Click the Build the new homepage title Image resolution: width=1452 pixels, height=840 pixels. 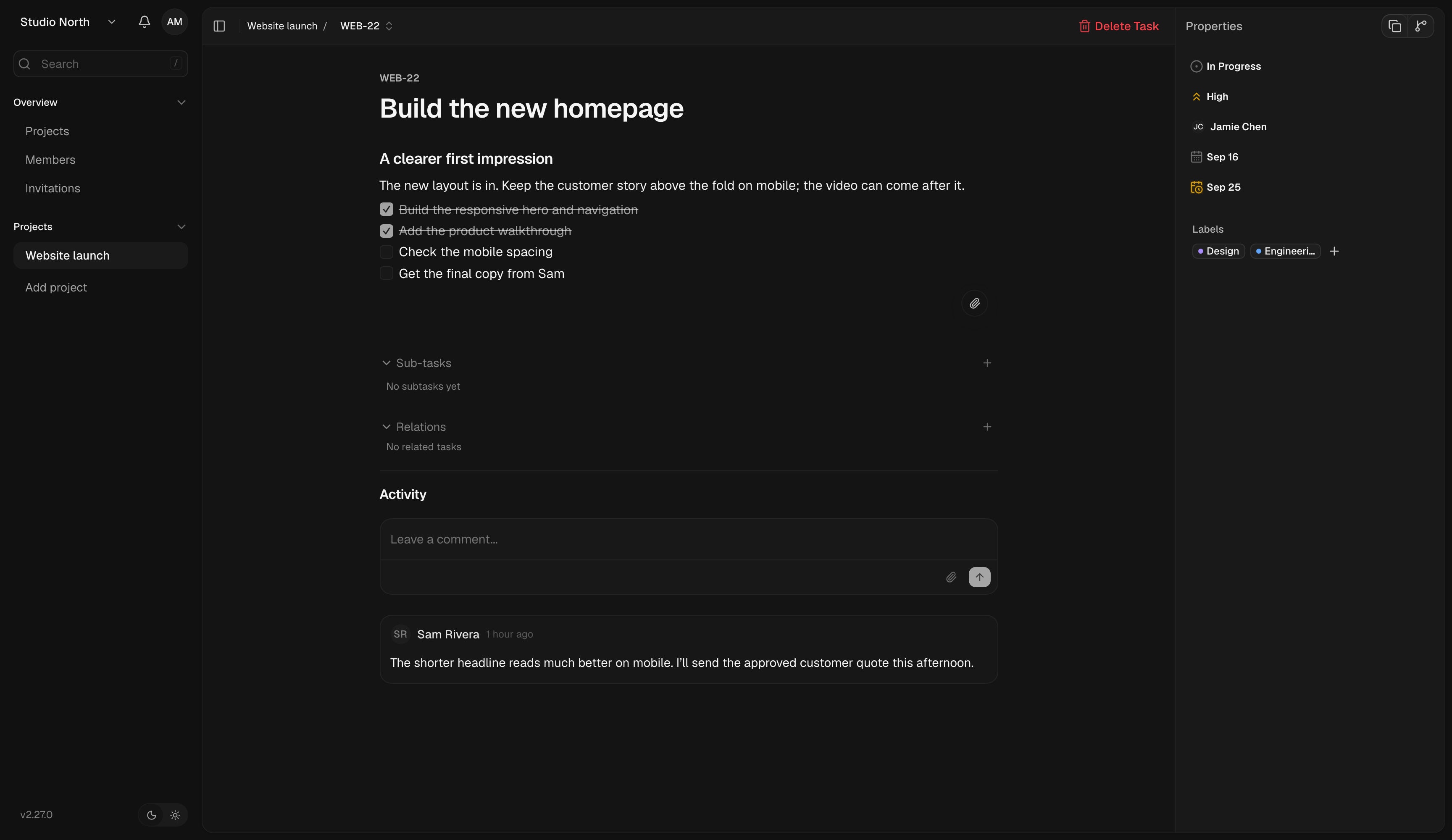[531, 108]
